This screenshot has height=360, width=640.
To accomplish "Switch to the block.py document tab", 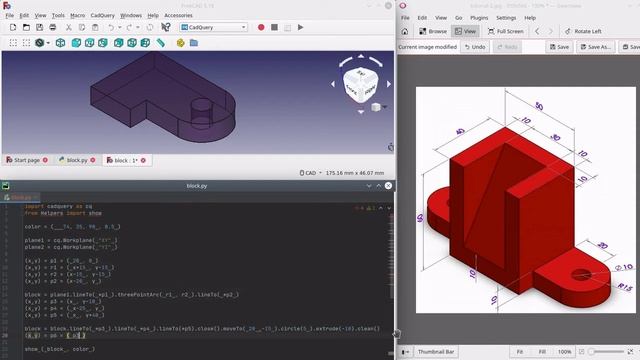I will 77,160.
